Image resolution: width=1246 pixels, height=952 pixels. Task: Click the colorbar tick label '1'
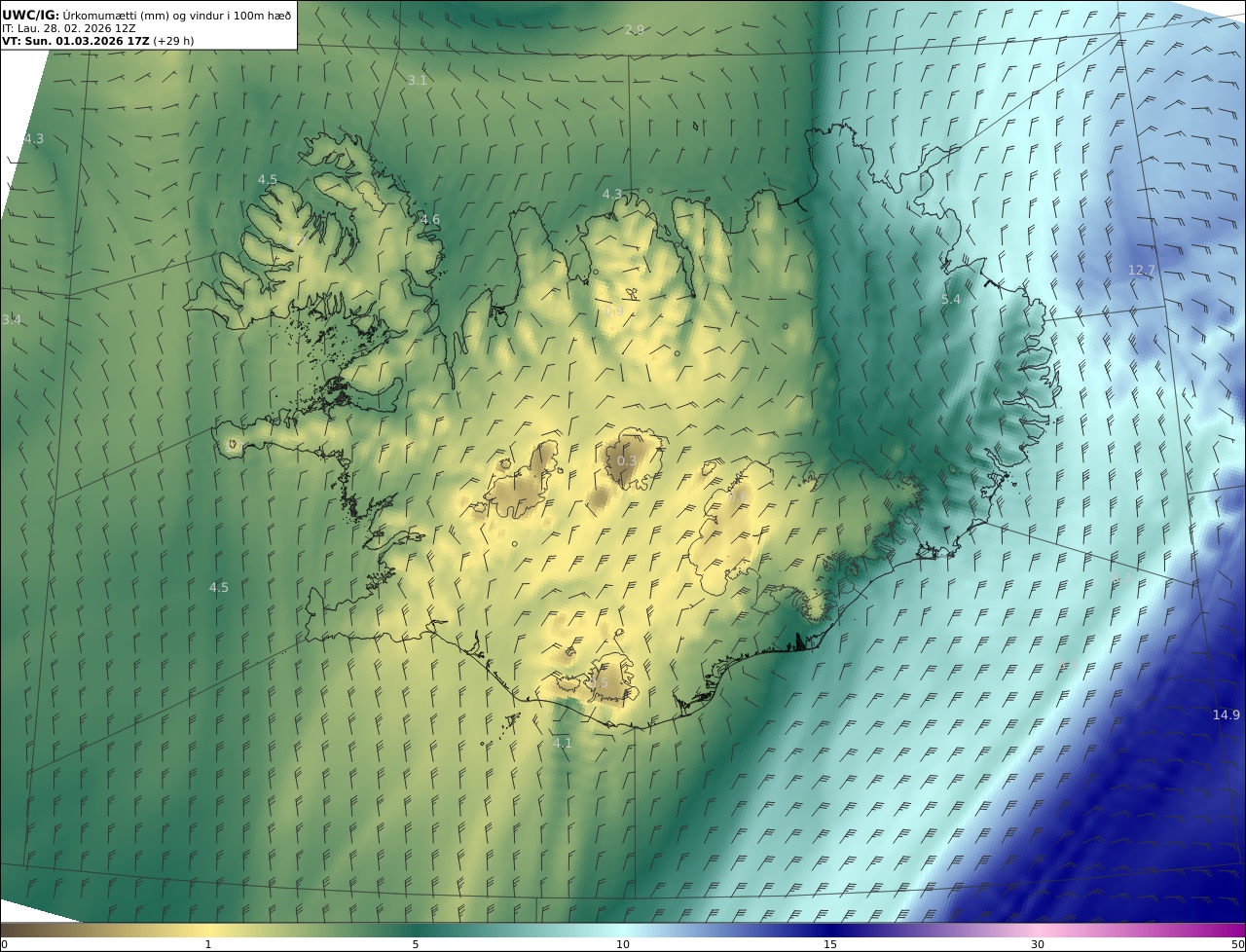[208, 944]
